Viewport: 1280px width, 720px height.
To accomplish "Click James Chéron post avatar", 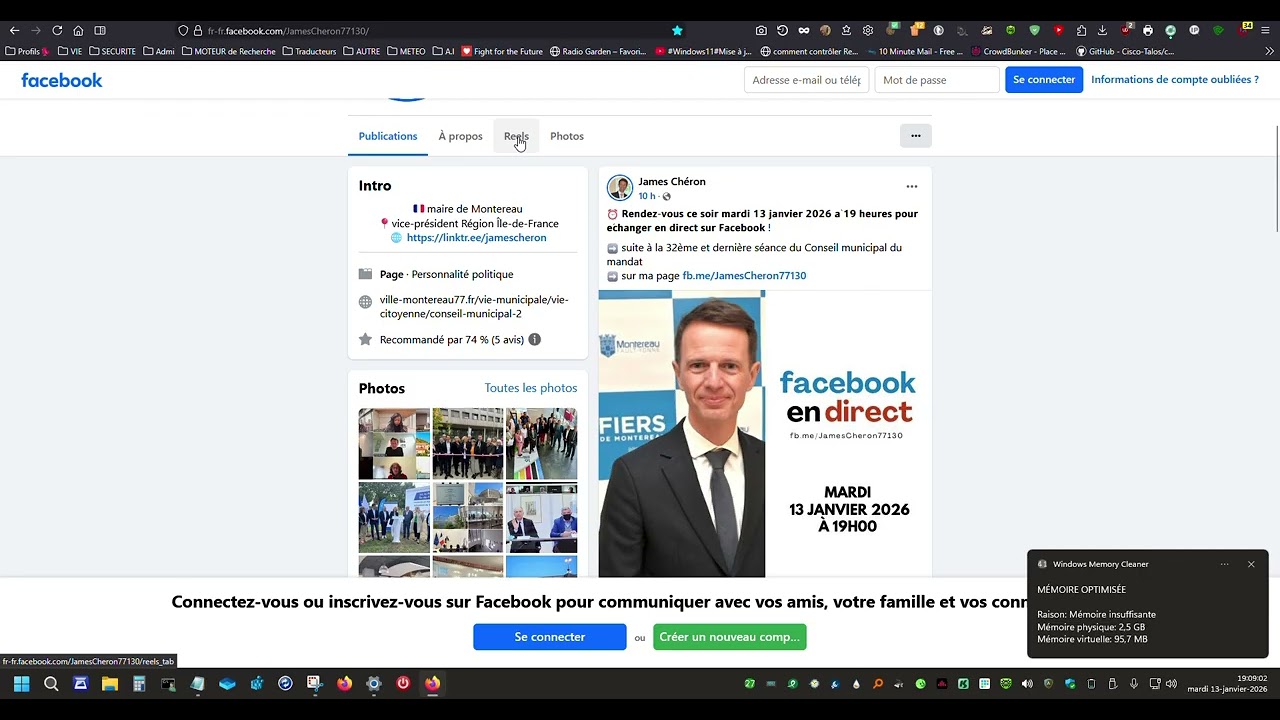I will [620, 188].
